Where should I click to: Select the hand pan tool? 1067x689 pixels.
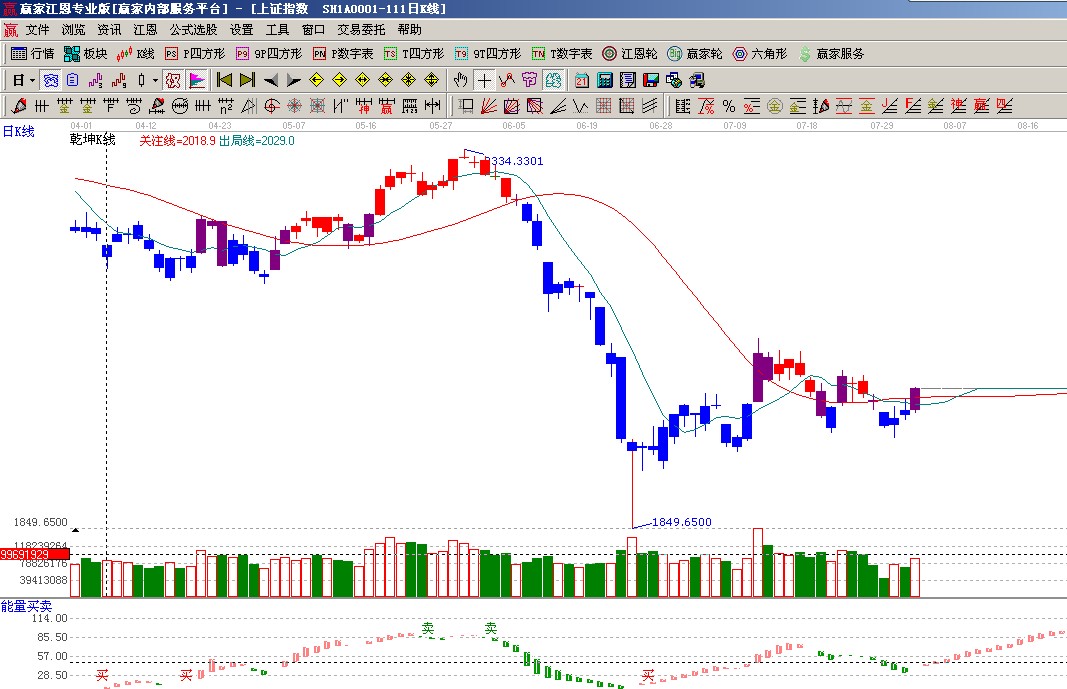coord(460,80)
